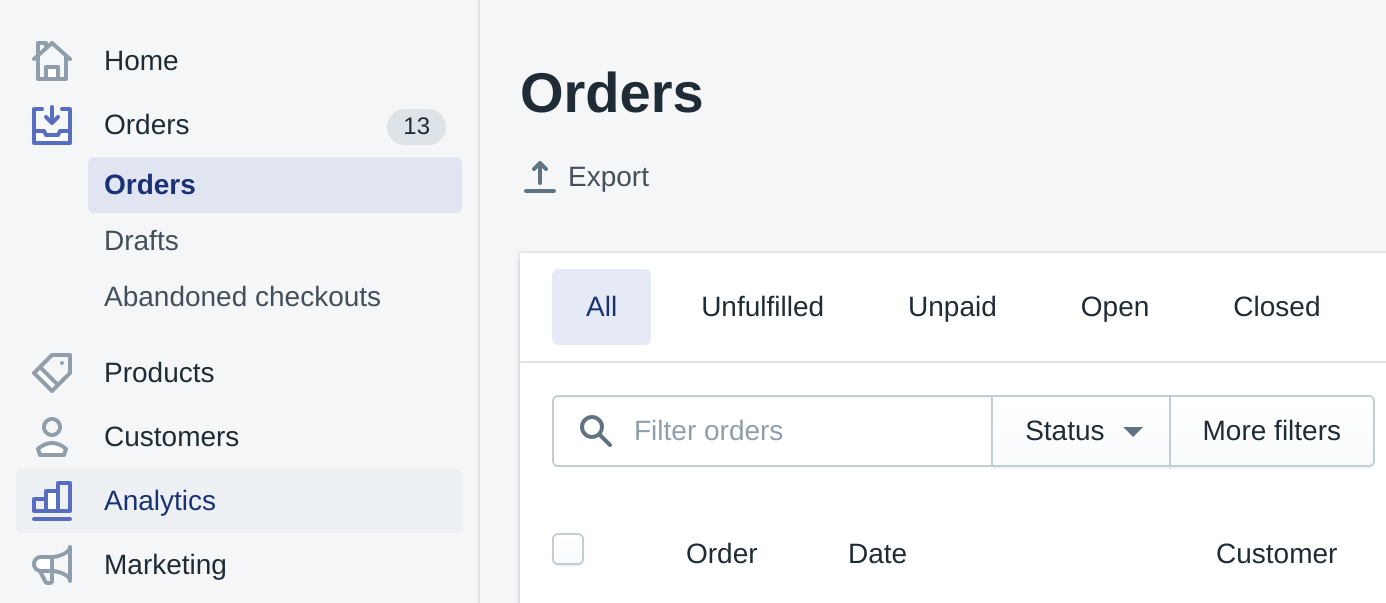Viewport: 1386px width, 603px height.
Task: Click the Marketing megaphone icon
Action: click(x=52, y=564)
